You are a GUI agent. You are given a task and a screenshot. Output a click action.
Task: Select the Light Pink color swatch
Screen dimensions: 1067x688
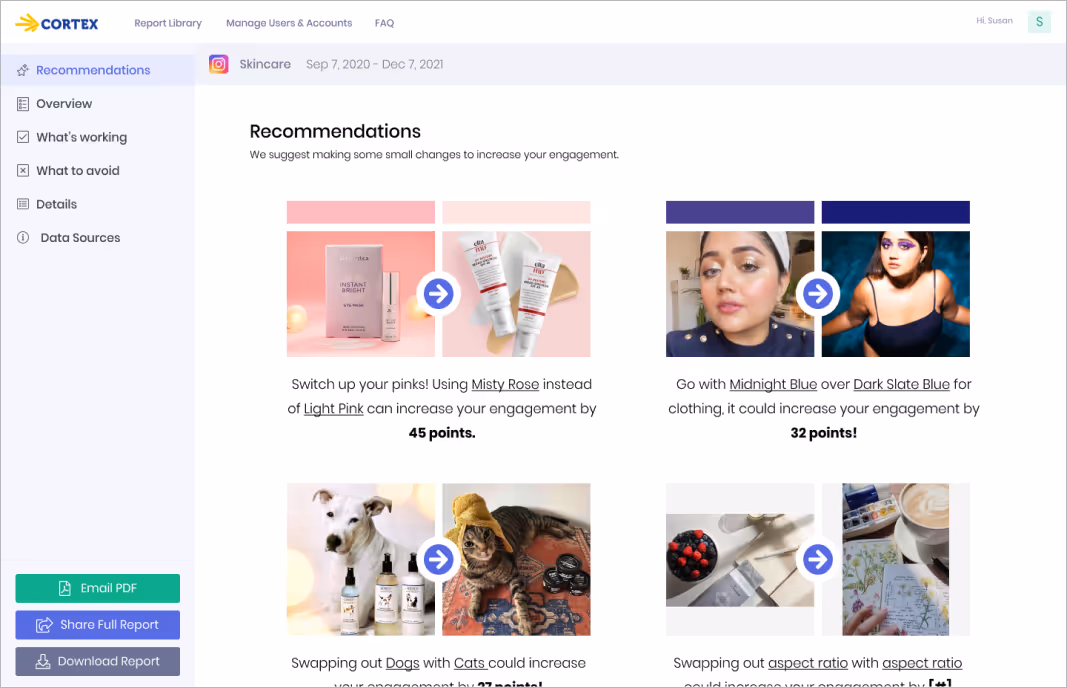click(x=361, y=212)
